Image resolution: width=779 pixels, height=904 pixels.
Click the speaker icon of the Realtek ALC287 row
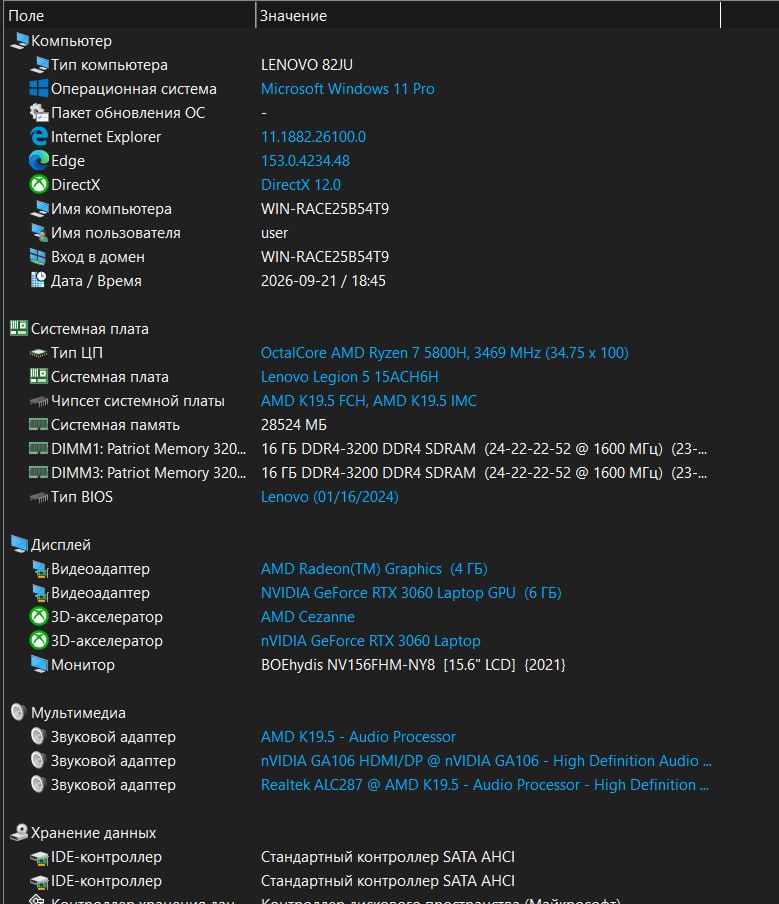[x=39, y=785]
